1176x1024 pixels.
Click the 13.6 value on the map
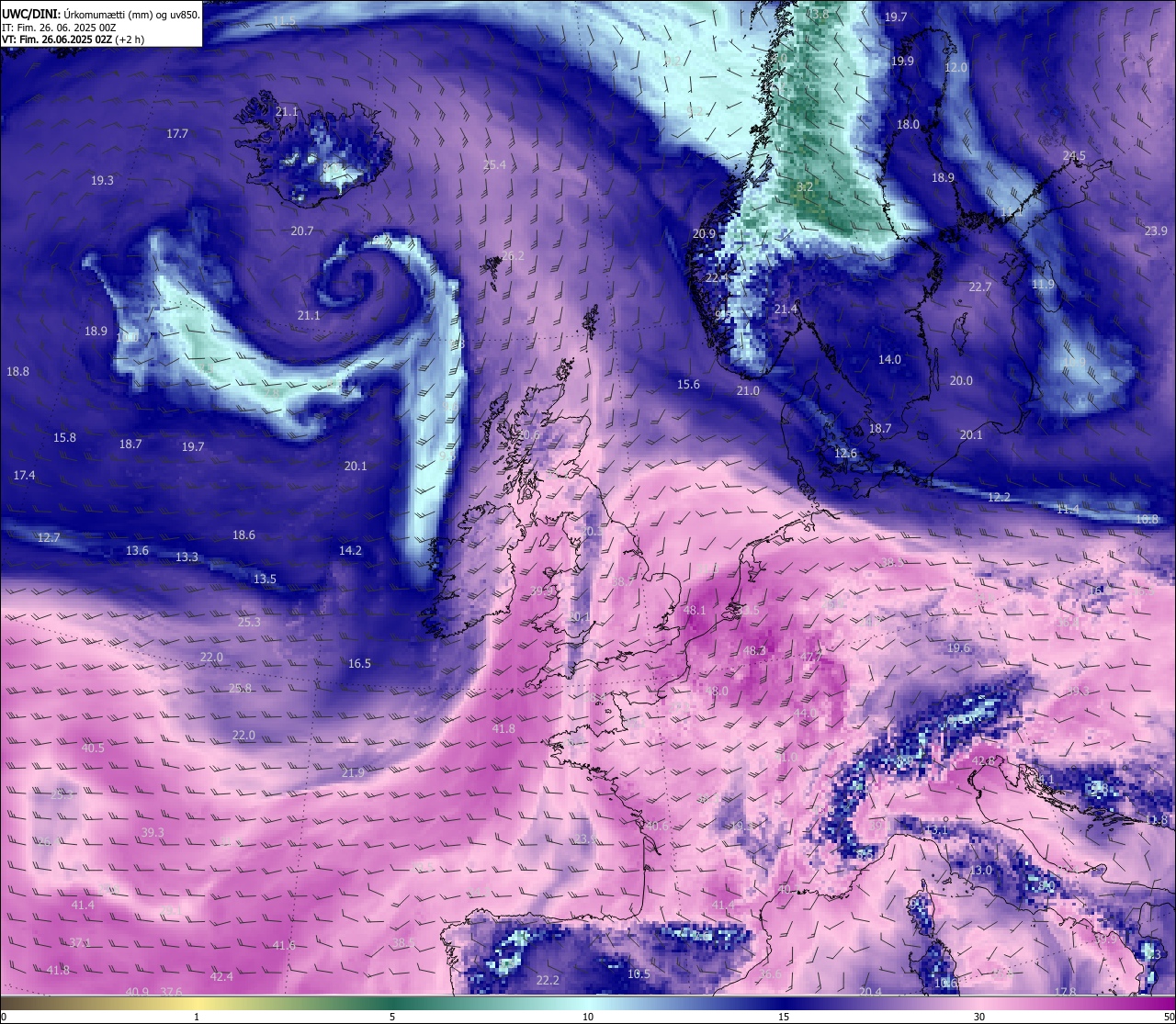137,551
